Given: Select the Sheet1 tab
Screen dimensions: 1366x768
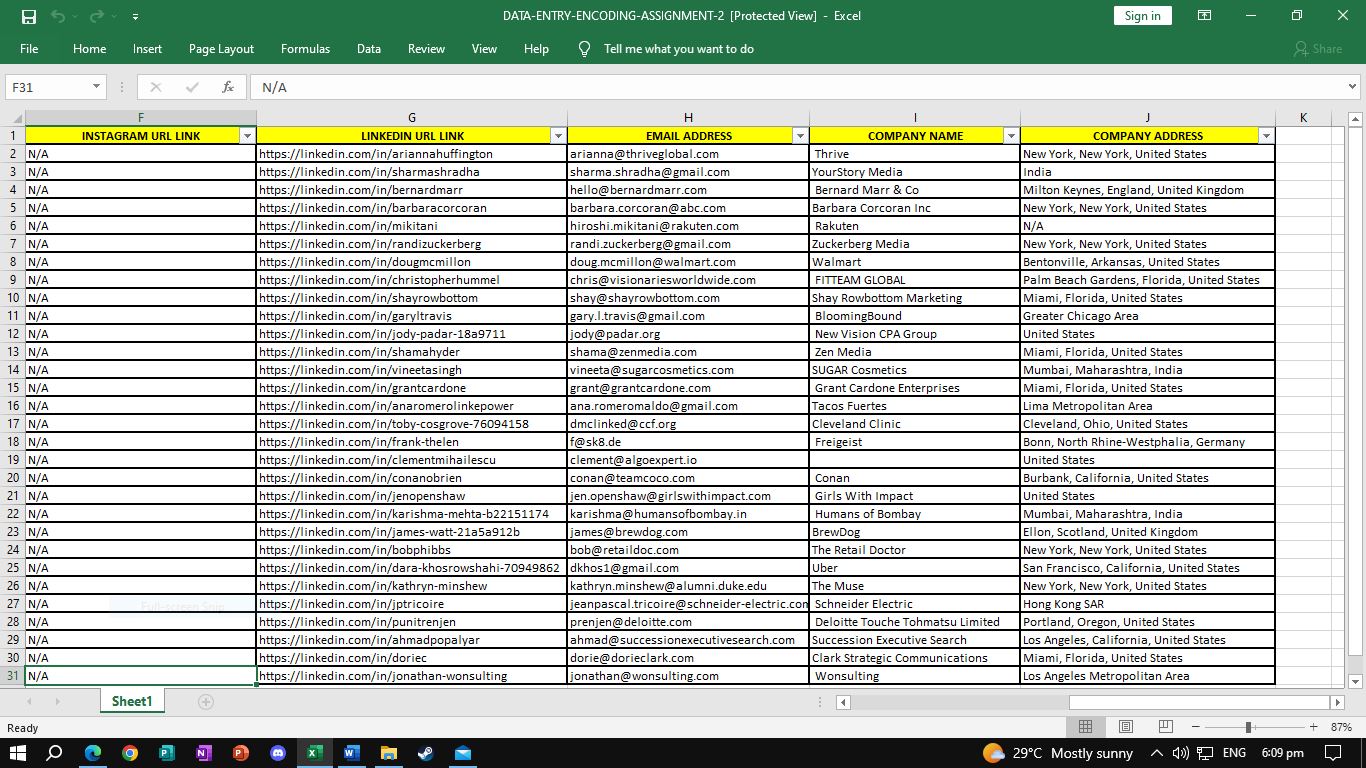Looking at the screenshot, I should click(131, 702).
